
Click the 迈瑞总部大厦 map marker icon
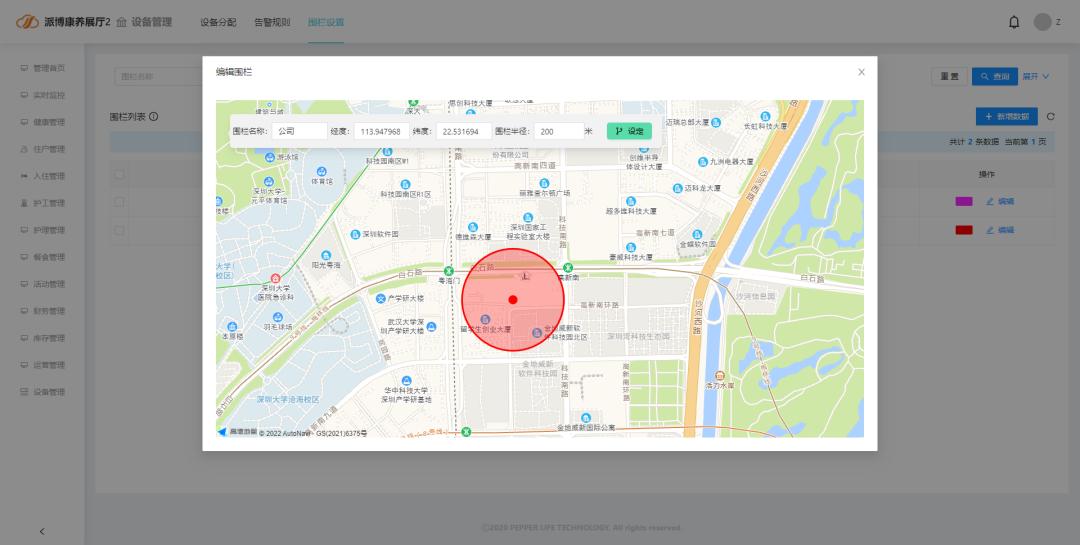[x=716, y=123]
